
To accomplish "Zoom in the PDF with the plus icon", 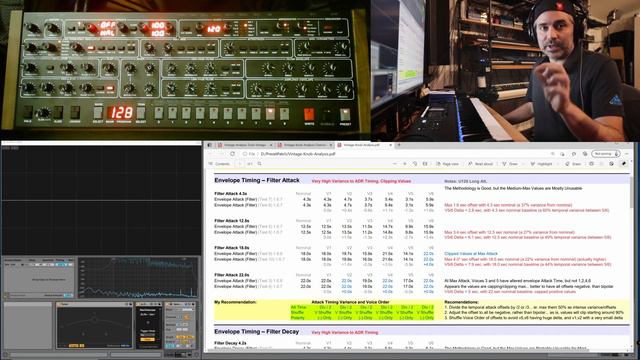I will coord(404,164).
